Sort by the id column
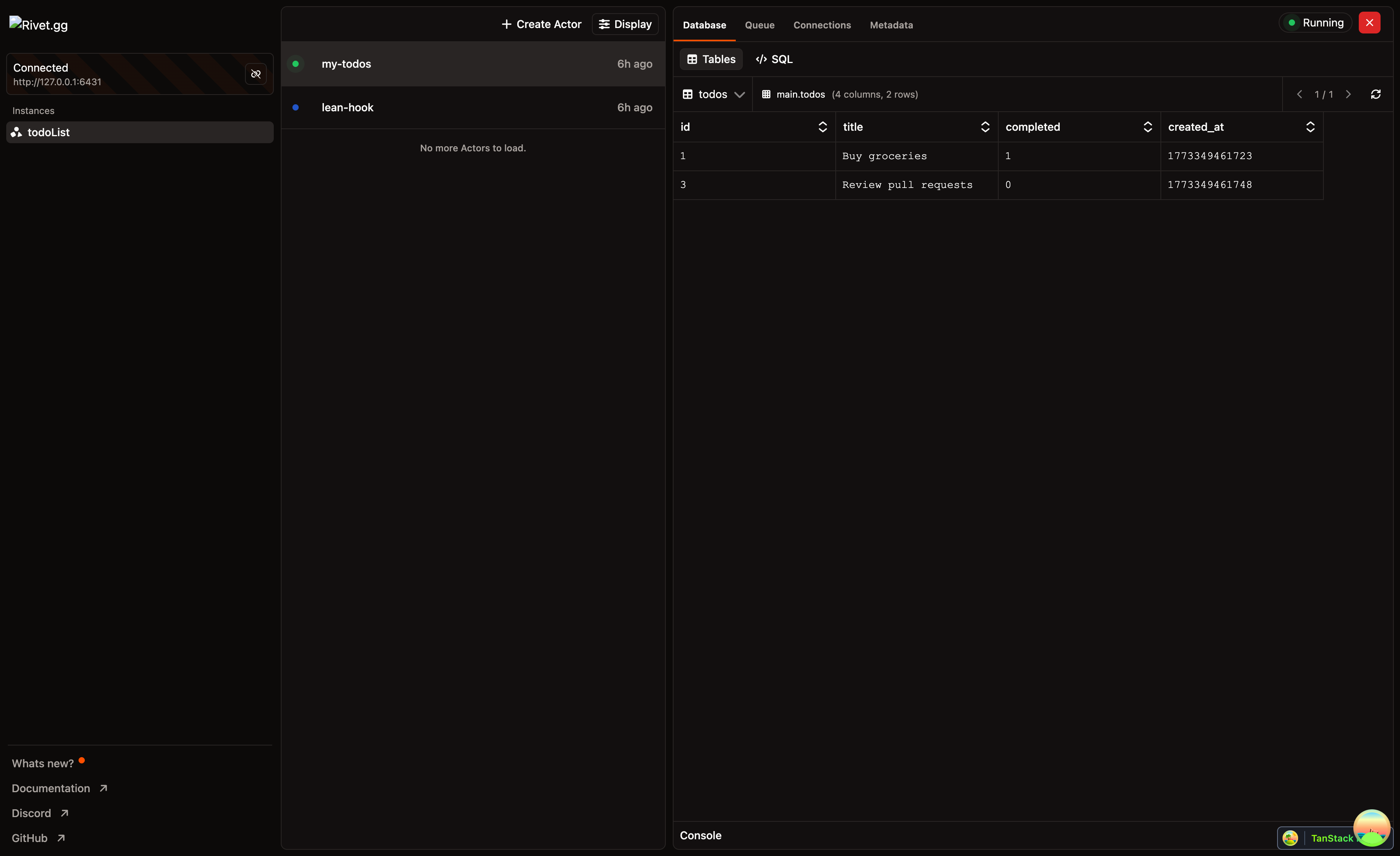The image size is (1400, 856). point(822,127)
